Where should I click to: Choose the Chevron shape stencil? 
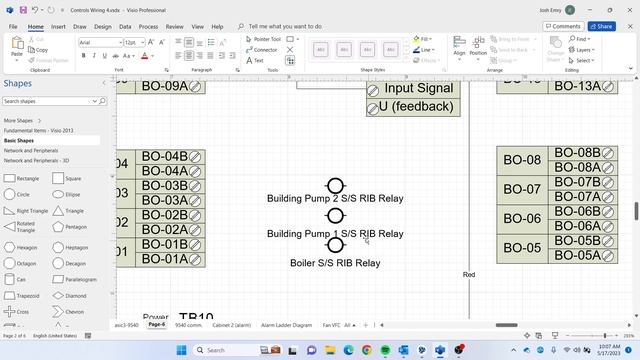[68, 311]
